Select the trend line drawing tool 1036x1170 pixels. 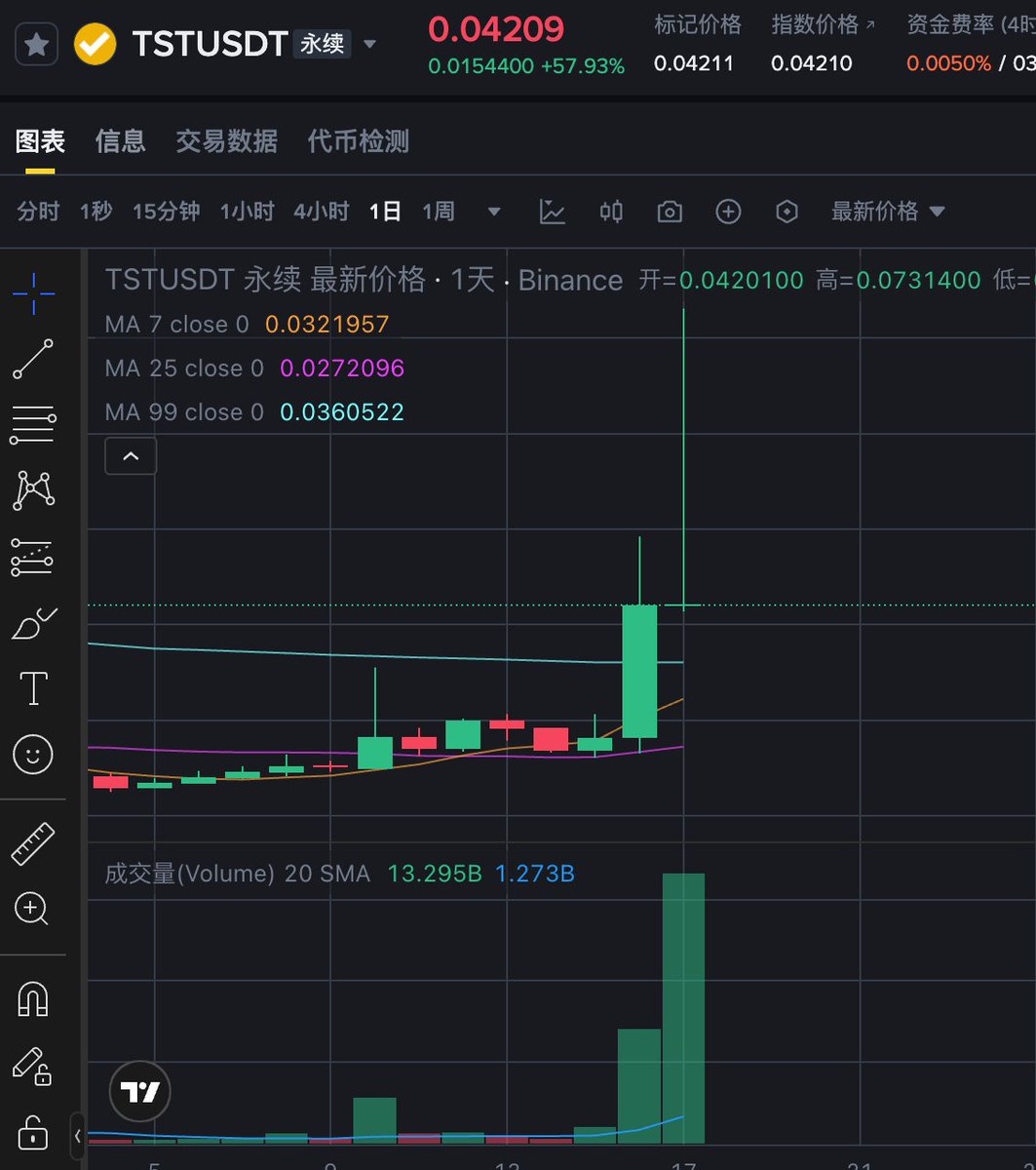33,359
